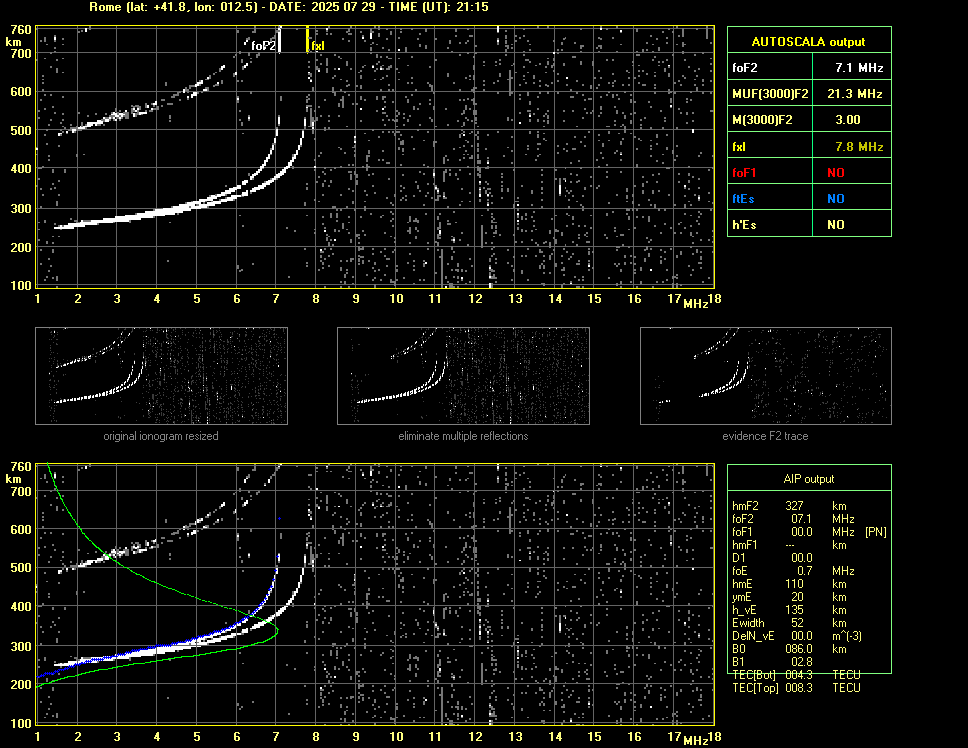Select the AUTOSCALA output heading

[x=808, y=42]
